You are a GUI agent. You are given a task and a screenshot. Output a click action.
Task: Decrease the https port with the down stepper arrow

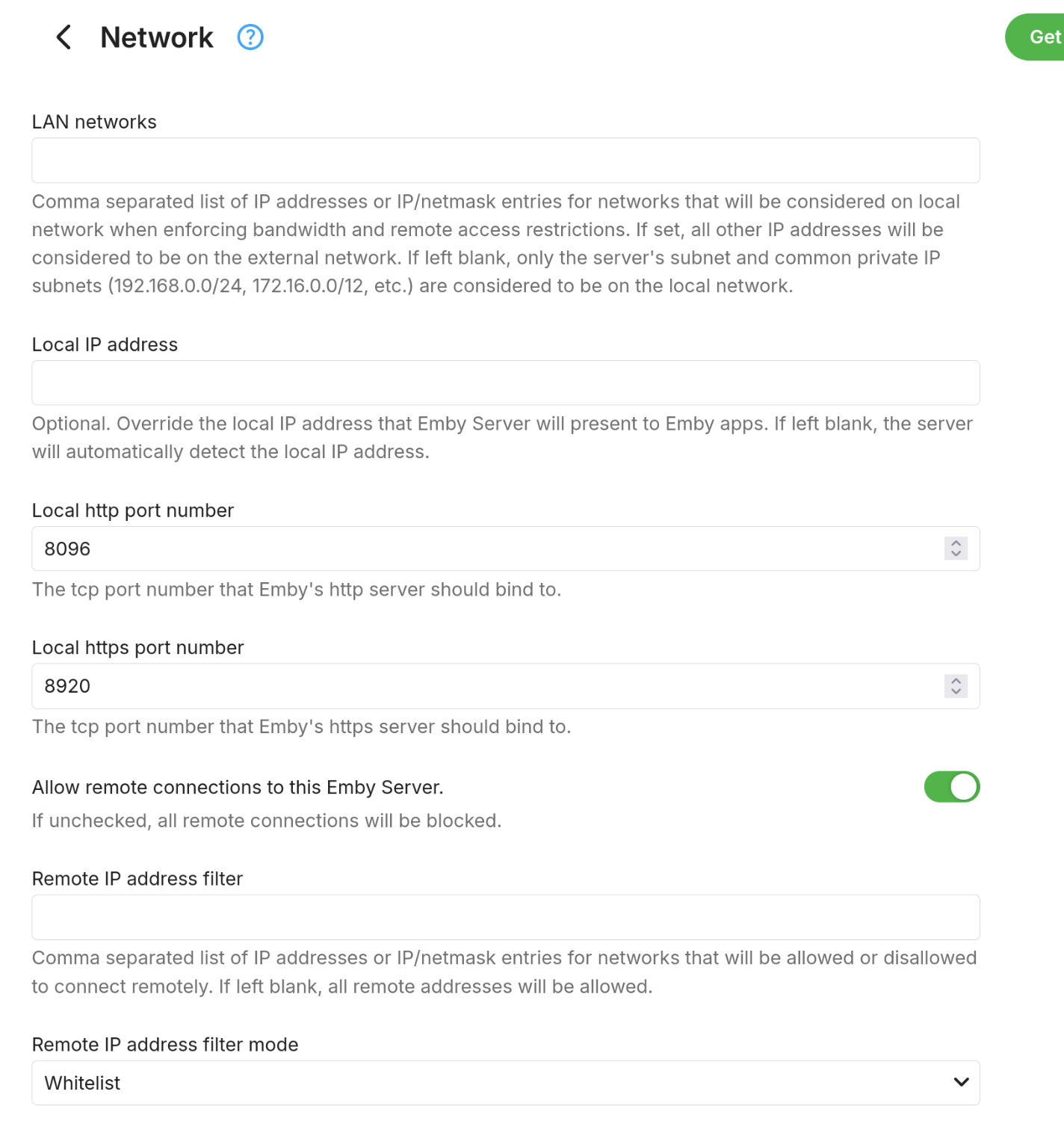[956, 692]
